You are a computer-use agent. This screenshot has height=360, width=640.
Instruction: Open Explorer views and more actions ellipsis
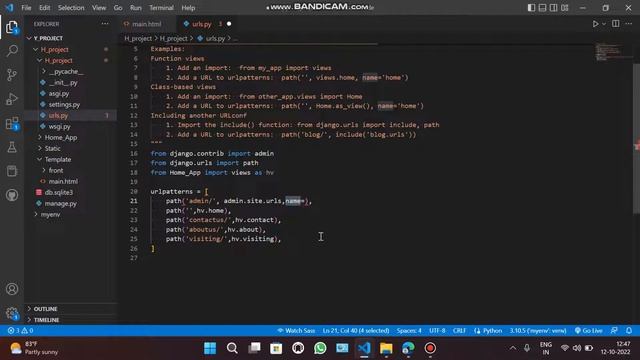[x=105, y=24]
